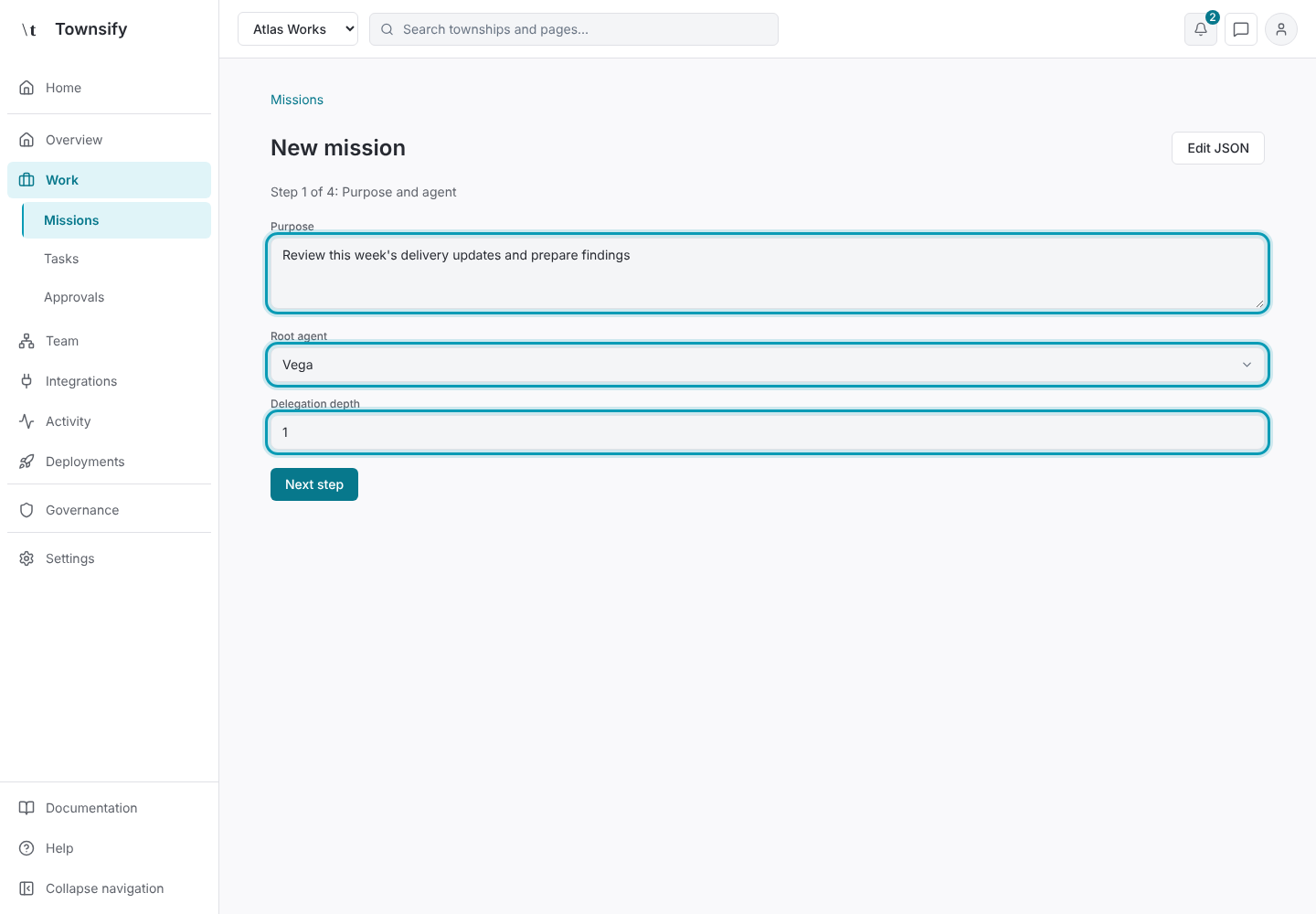Click the Activity pulse icon

pyautogui.click(x=27, y=421)
